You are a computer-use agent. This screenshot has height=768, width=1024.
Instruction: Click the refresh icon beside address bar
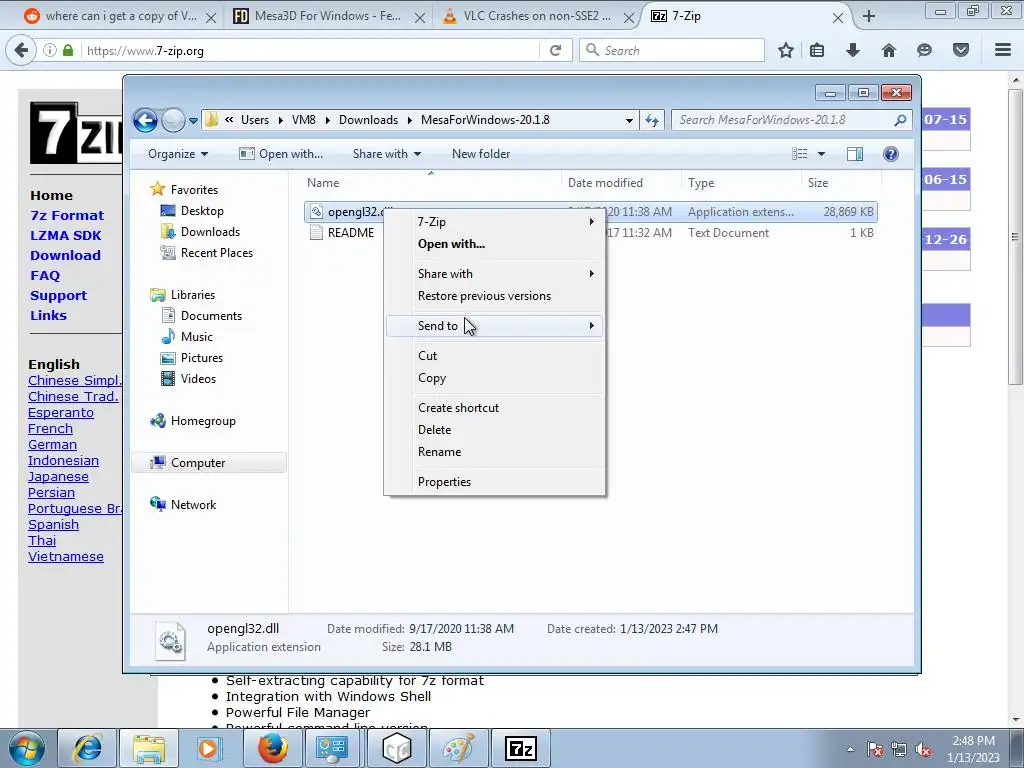point(652,120)
